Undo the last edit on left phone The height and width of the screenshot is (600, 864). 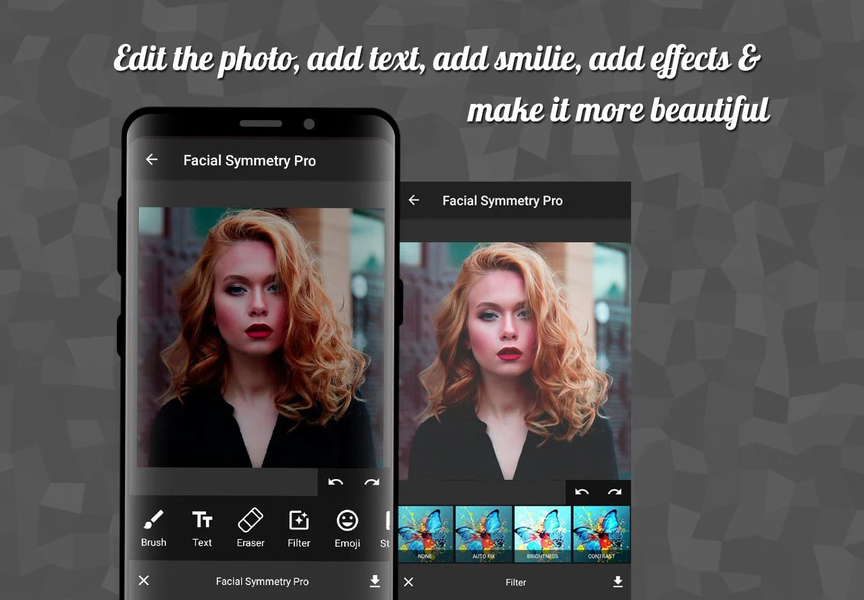pyautogui.click(x=337, y=483)
